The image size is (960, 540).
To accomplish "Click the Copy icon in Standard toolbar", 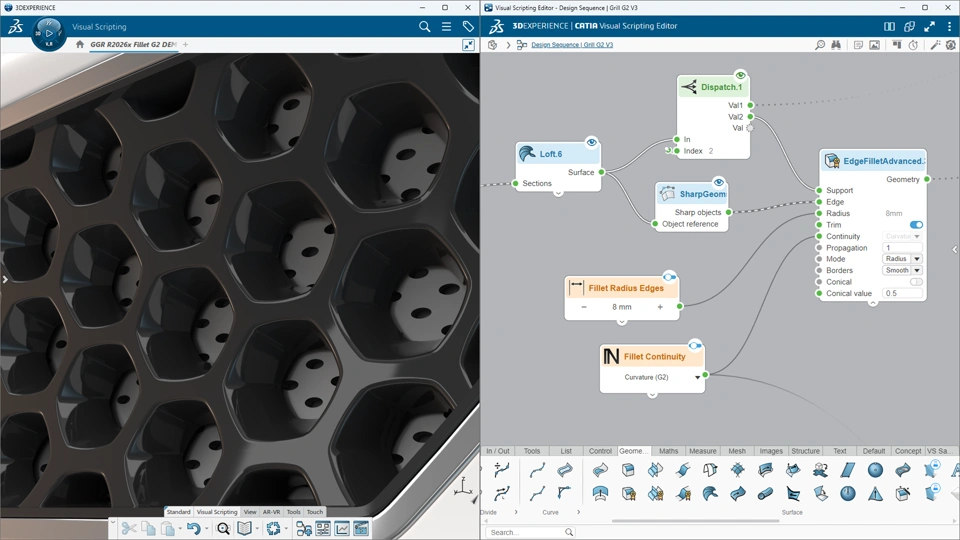I will (x=148, y=528).
